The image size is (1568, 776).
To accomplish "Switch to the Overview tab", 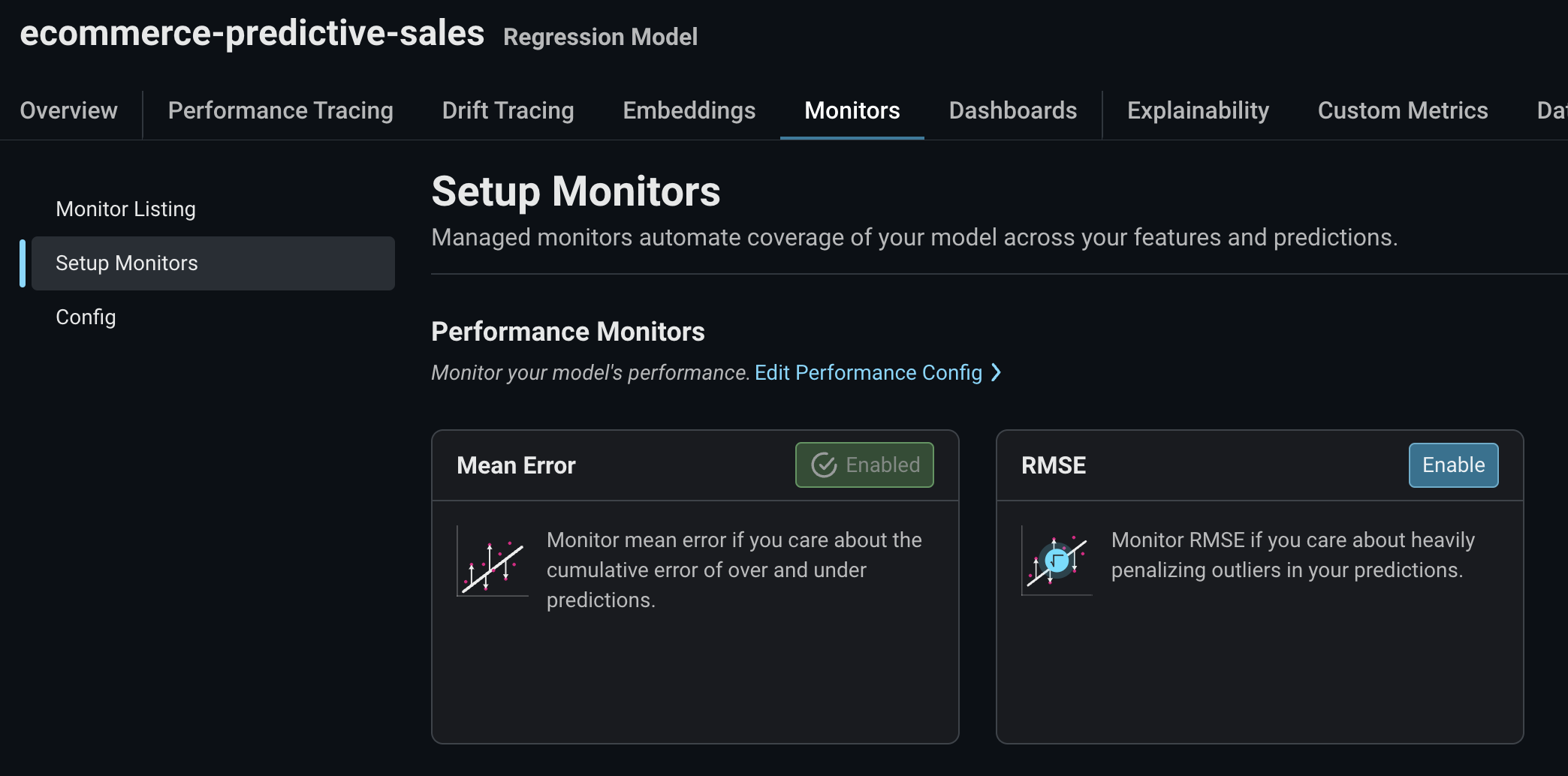I will (x=68, y=110).
